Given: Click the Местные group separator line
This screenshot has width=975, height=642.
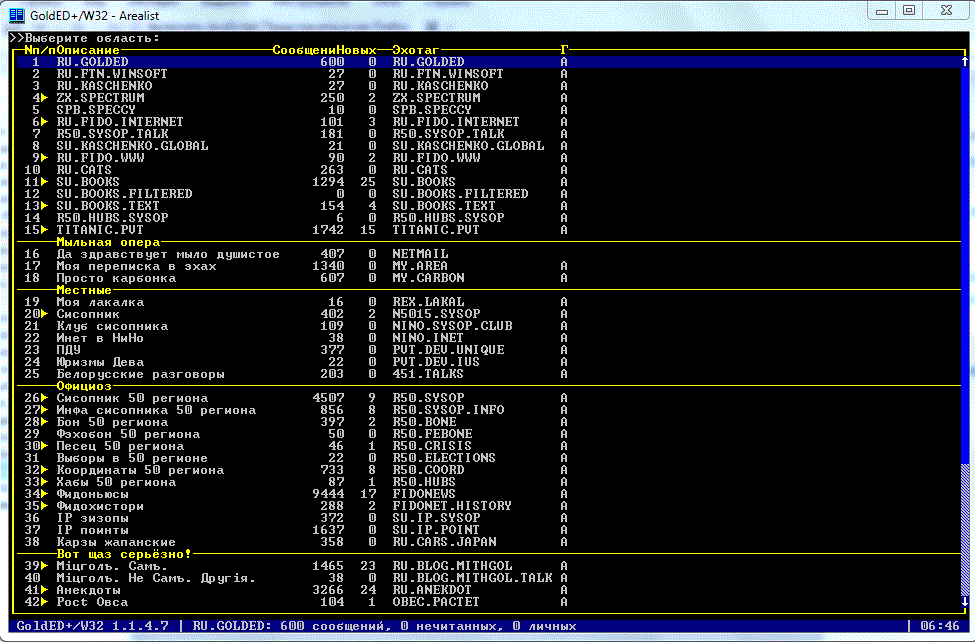Looking at the screenshot, I should 84,290.
